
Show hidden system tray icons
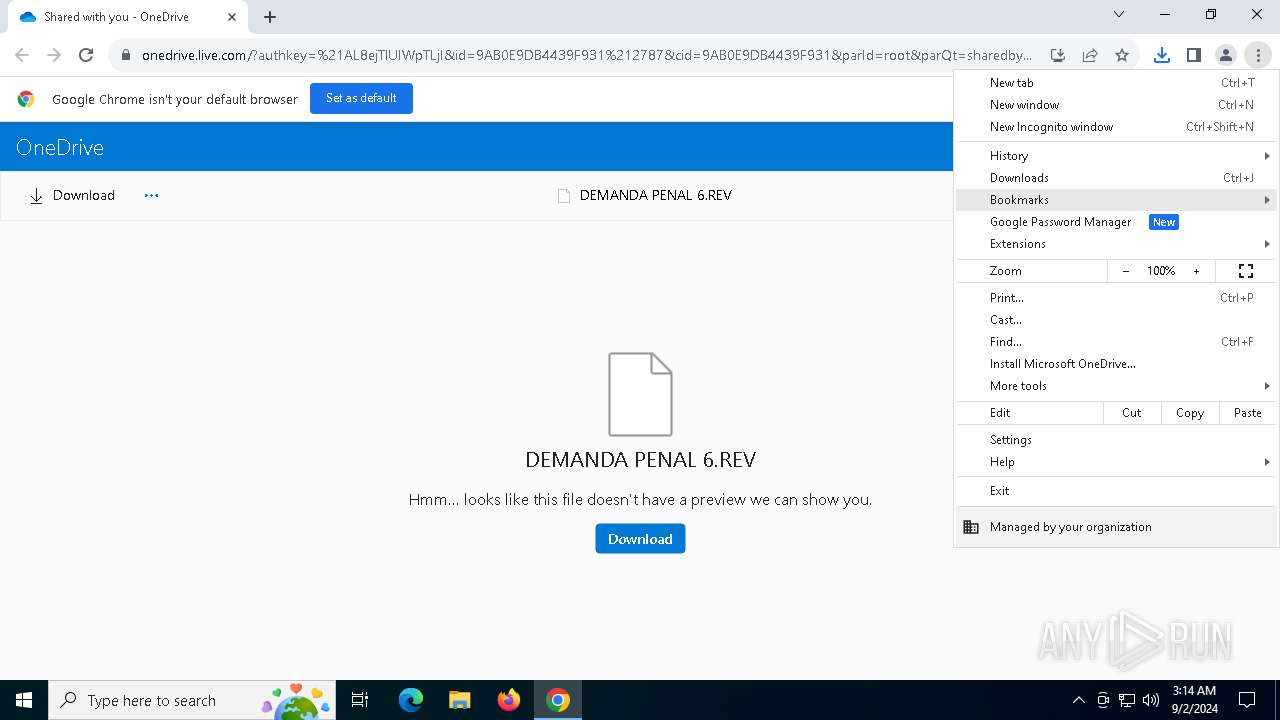tap(1078, 700)
